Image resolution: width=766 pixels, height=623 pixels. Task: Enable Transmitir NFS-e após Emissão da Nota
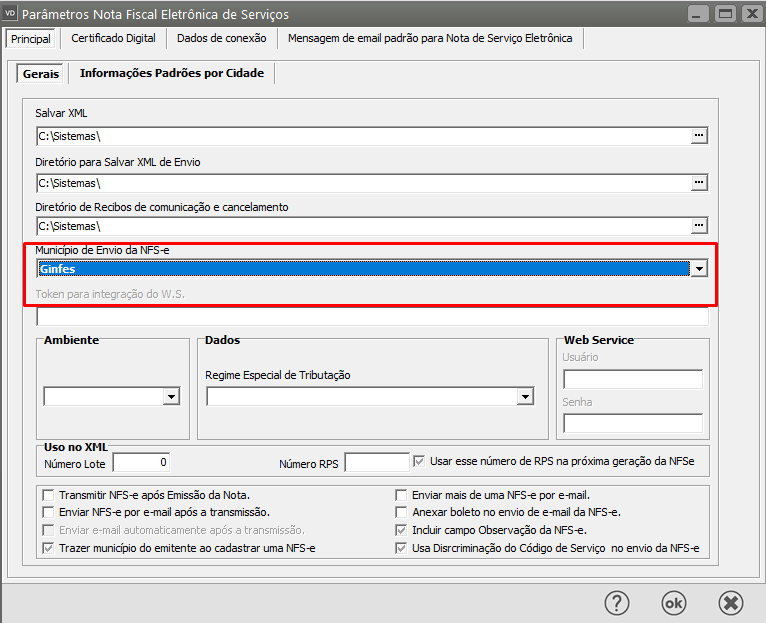49,495
